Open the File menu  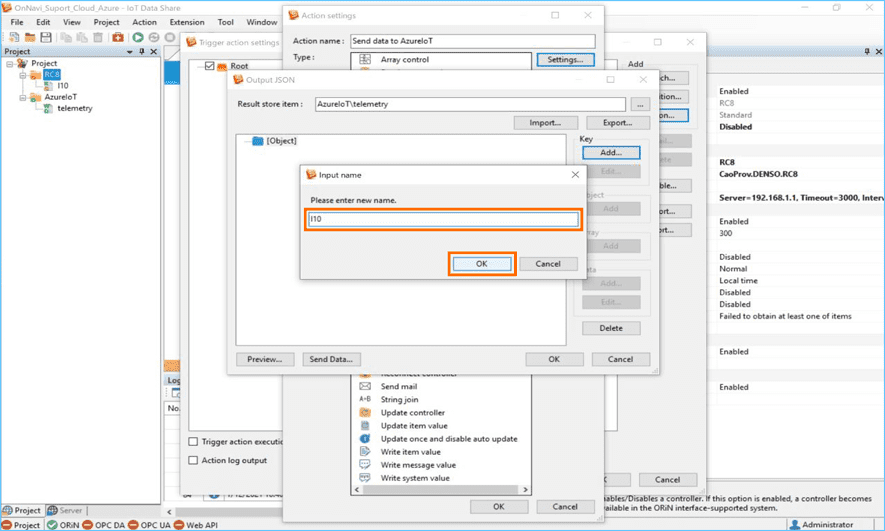[17, 22]
